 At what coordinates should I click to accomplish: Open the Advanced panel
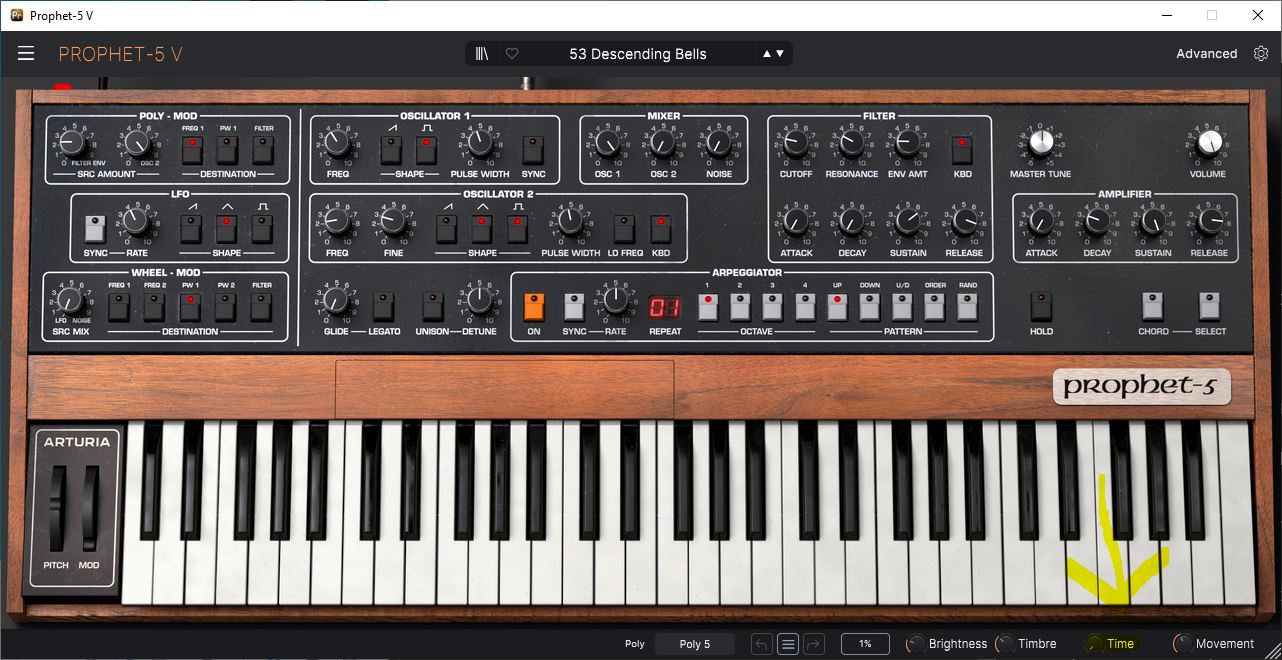[x=1206, y=54]
